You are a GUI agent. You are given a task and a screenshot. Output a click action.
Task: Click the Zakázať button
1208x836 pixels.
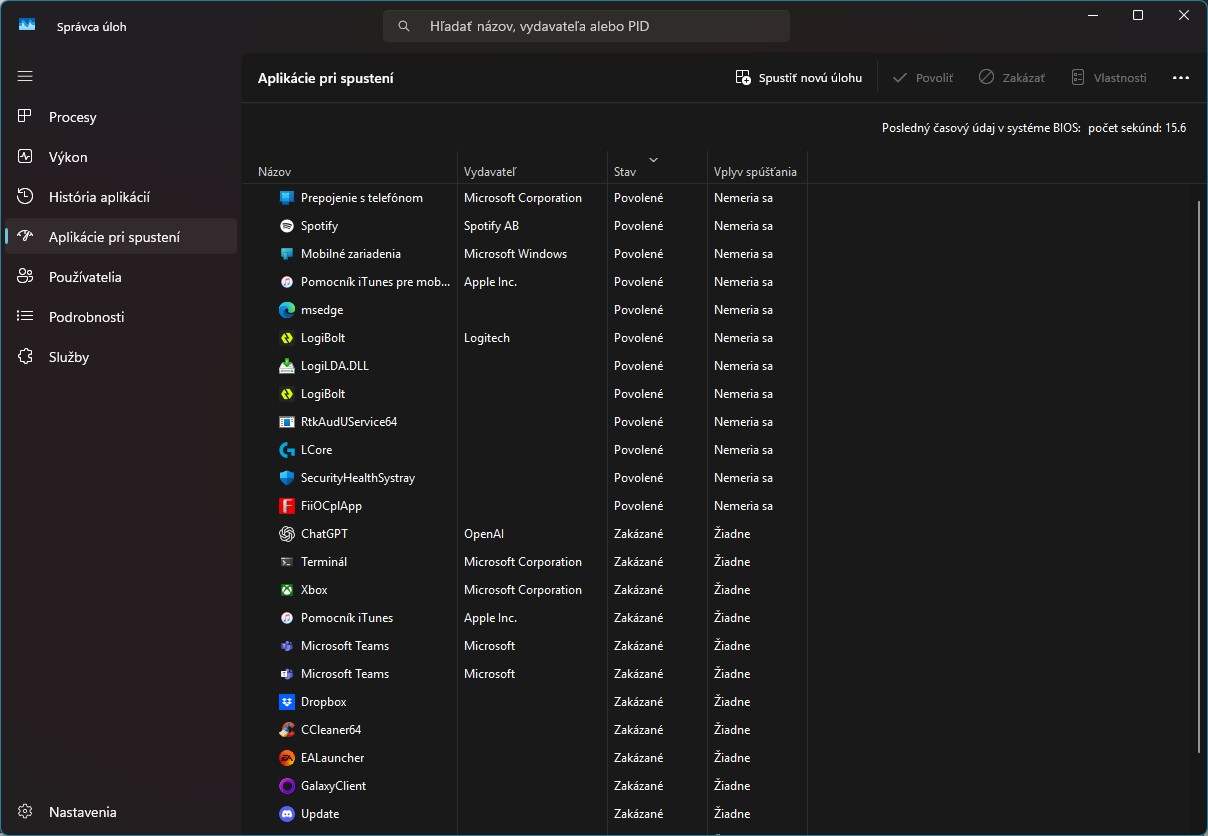click(1011, 78)
